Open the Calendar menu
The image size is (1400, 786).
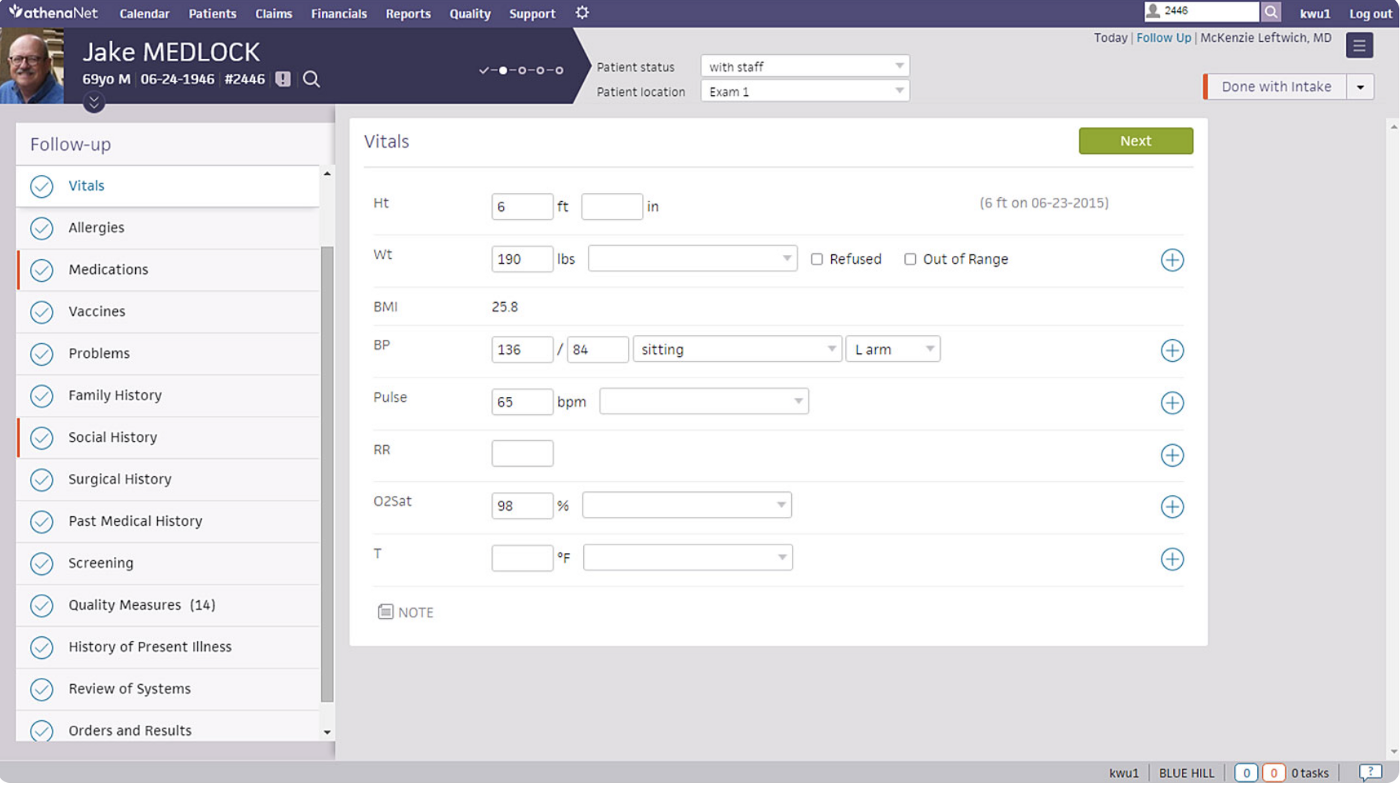pyautogui.click(x=144, y=14)
